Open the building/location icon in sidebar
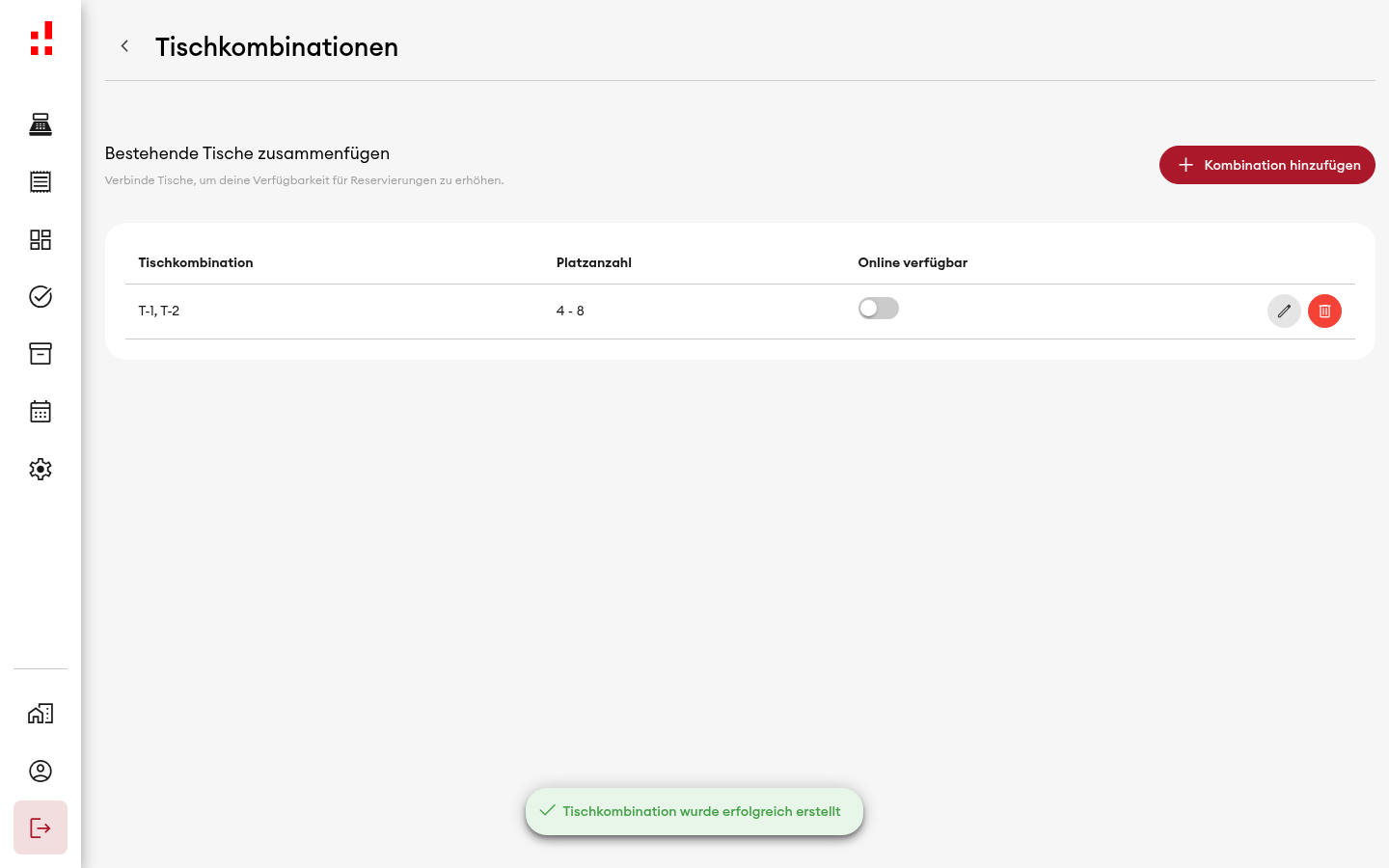 click(41, 714)
